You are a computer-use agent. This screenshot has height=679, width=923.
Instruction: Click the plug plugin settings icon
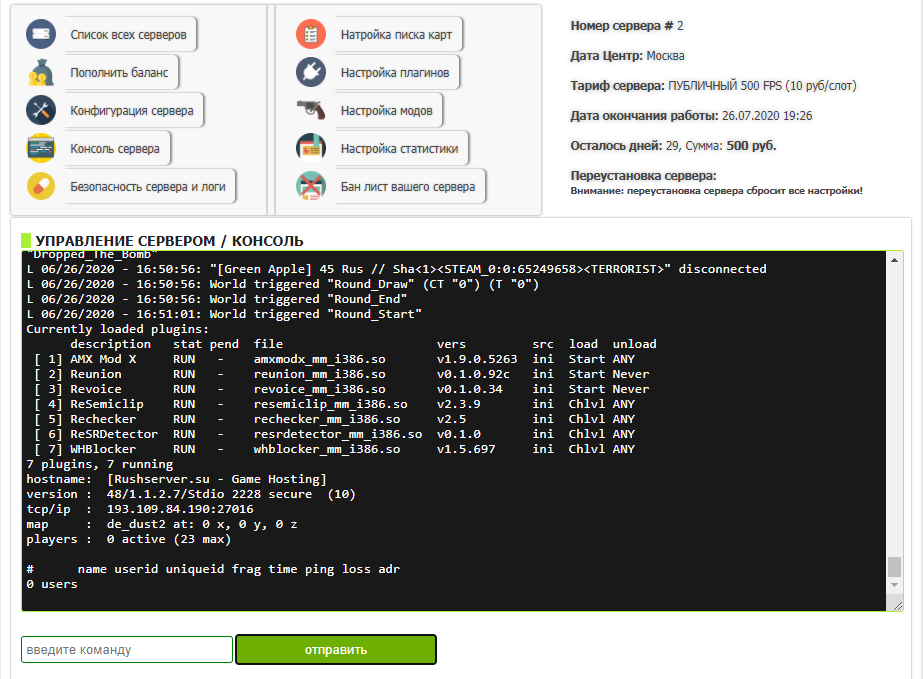311,72
